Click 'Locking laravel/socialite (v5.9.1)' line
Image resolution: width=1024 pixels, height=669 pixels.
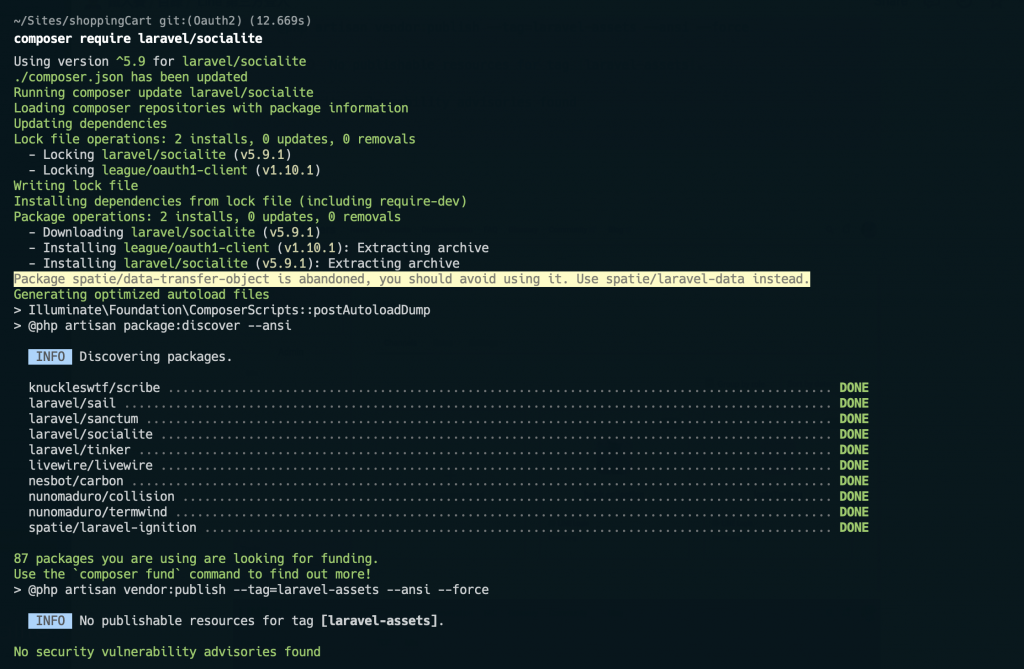[160, 155]
